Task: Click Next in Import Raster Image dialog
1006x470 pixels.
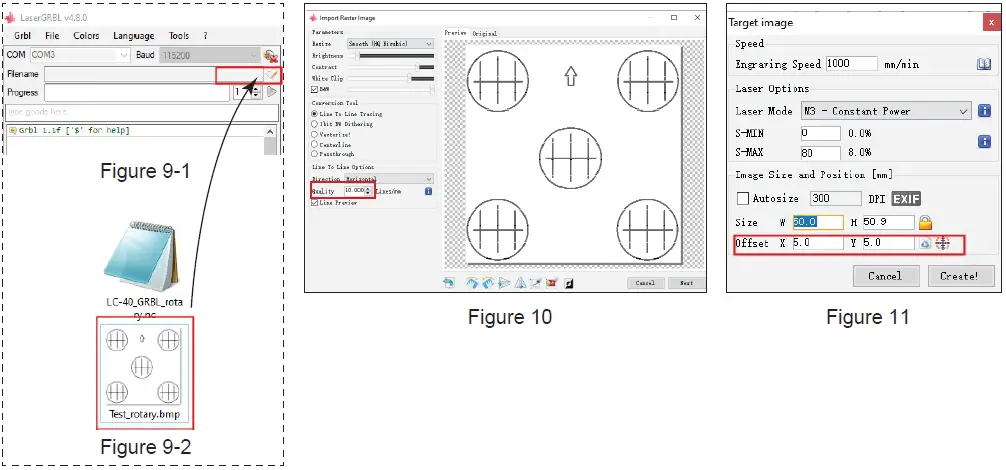Action: coord(686,283)
